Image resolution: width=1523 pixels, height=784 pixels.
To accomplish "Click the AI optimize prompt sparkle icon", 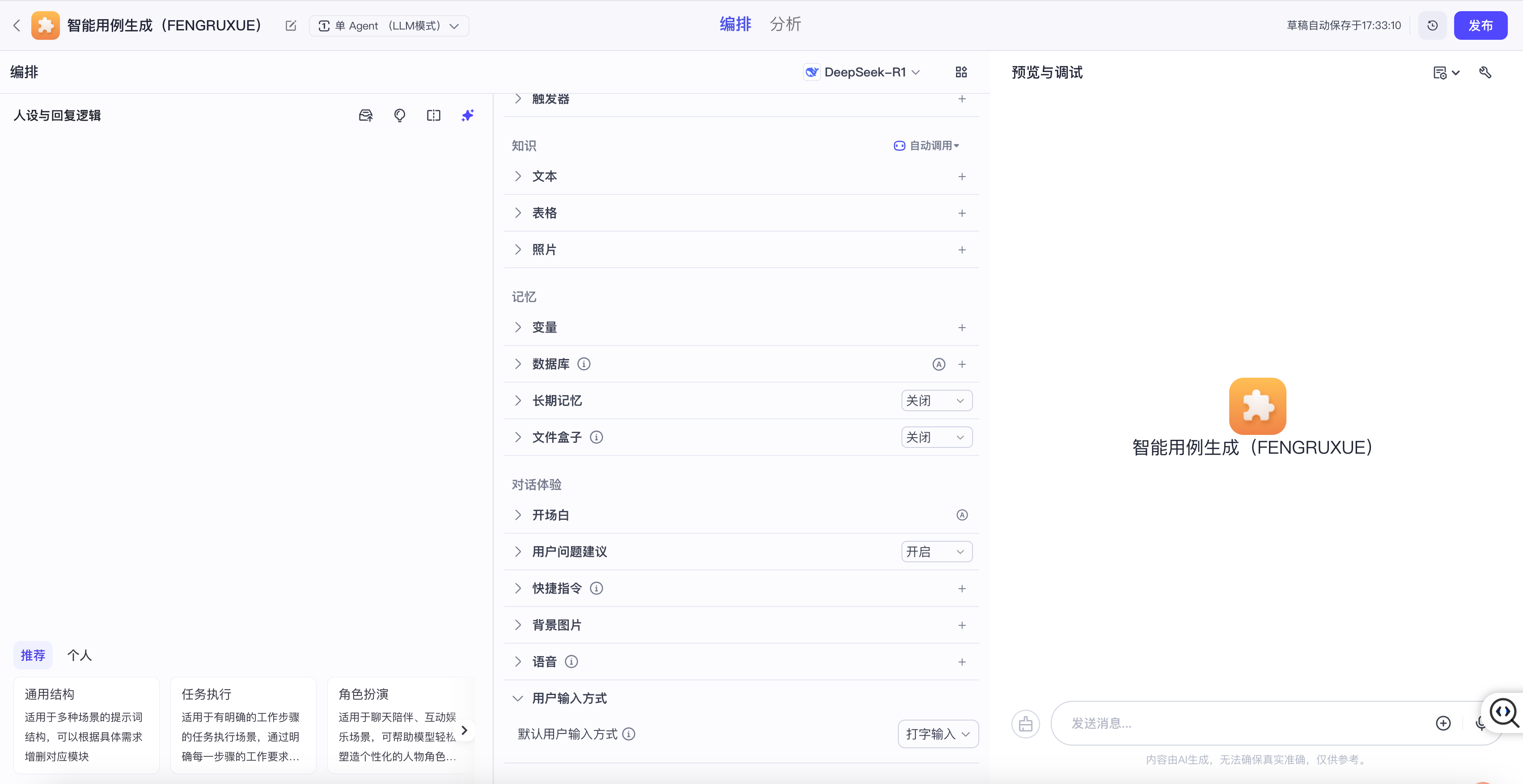I will click(468, 115).
